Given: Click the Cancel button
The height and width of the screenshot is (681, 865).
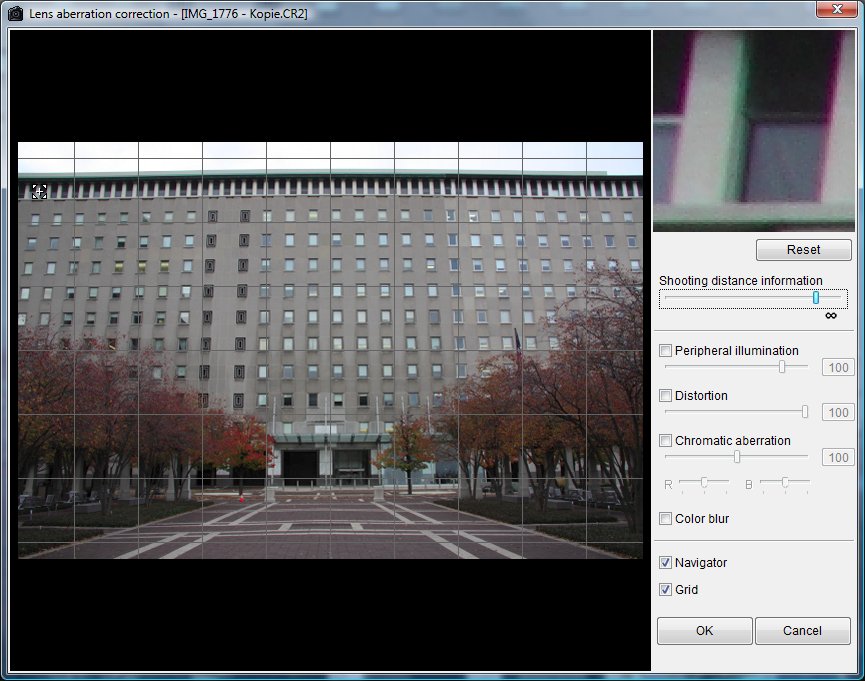Looking at the screenshot, I should 802,631.
